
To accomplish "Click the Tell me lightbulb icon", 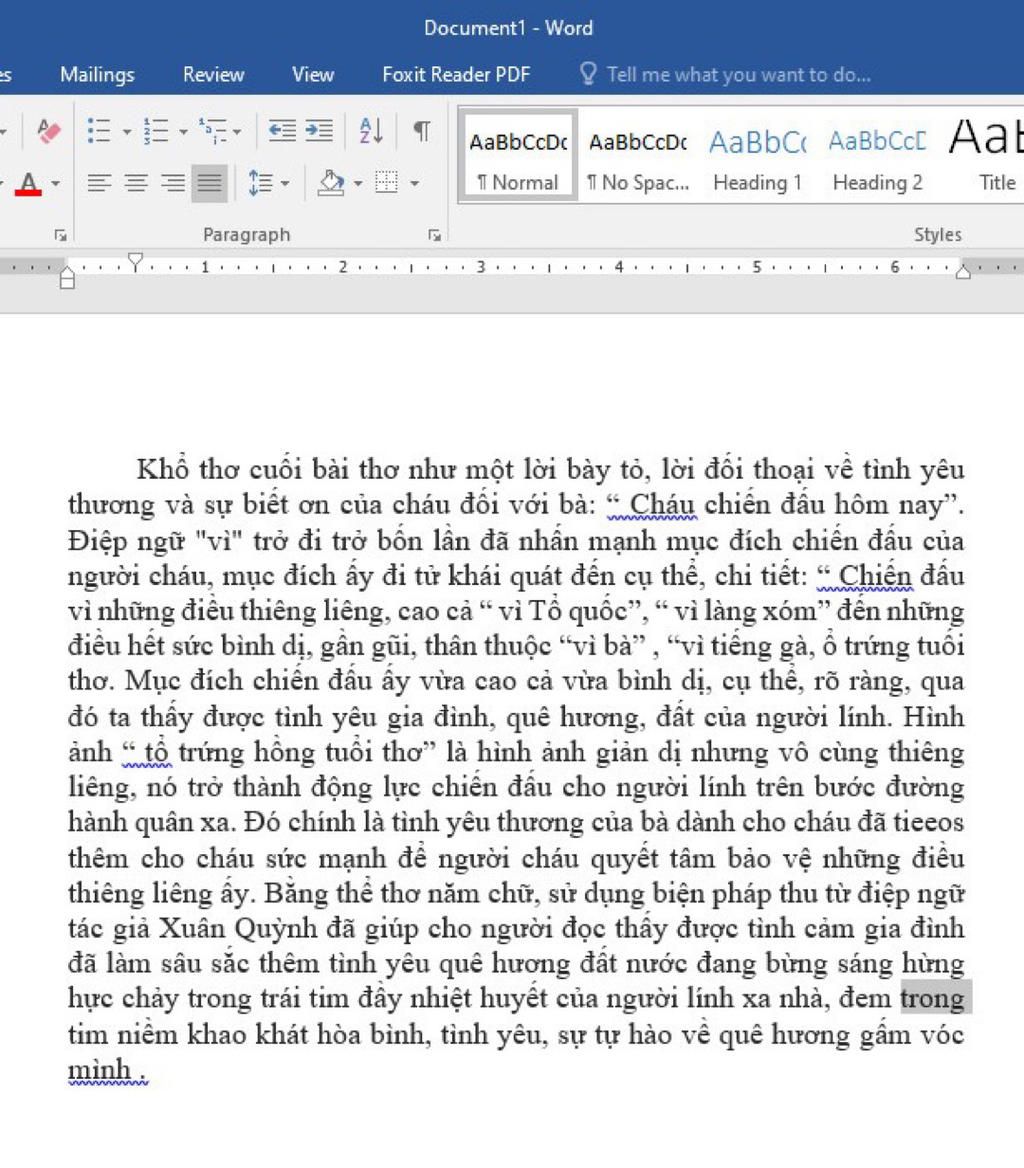I will pos(588,74).
